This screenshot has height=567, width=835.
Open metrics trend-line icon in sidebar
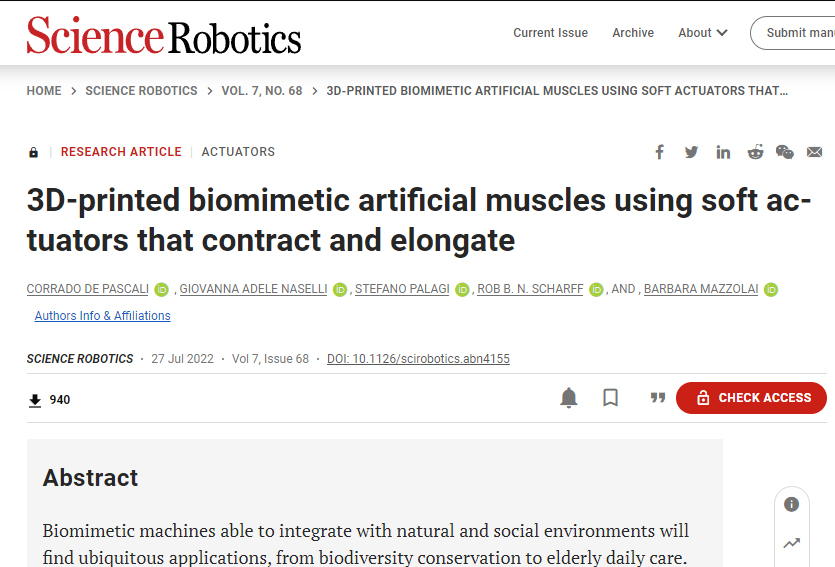(791, 544)
